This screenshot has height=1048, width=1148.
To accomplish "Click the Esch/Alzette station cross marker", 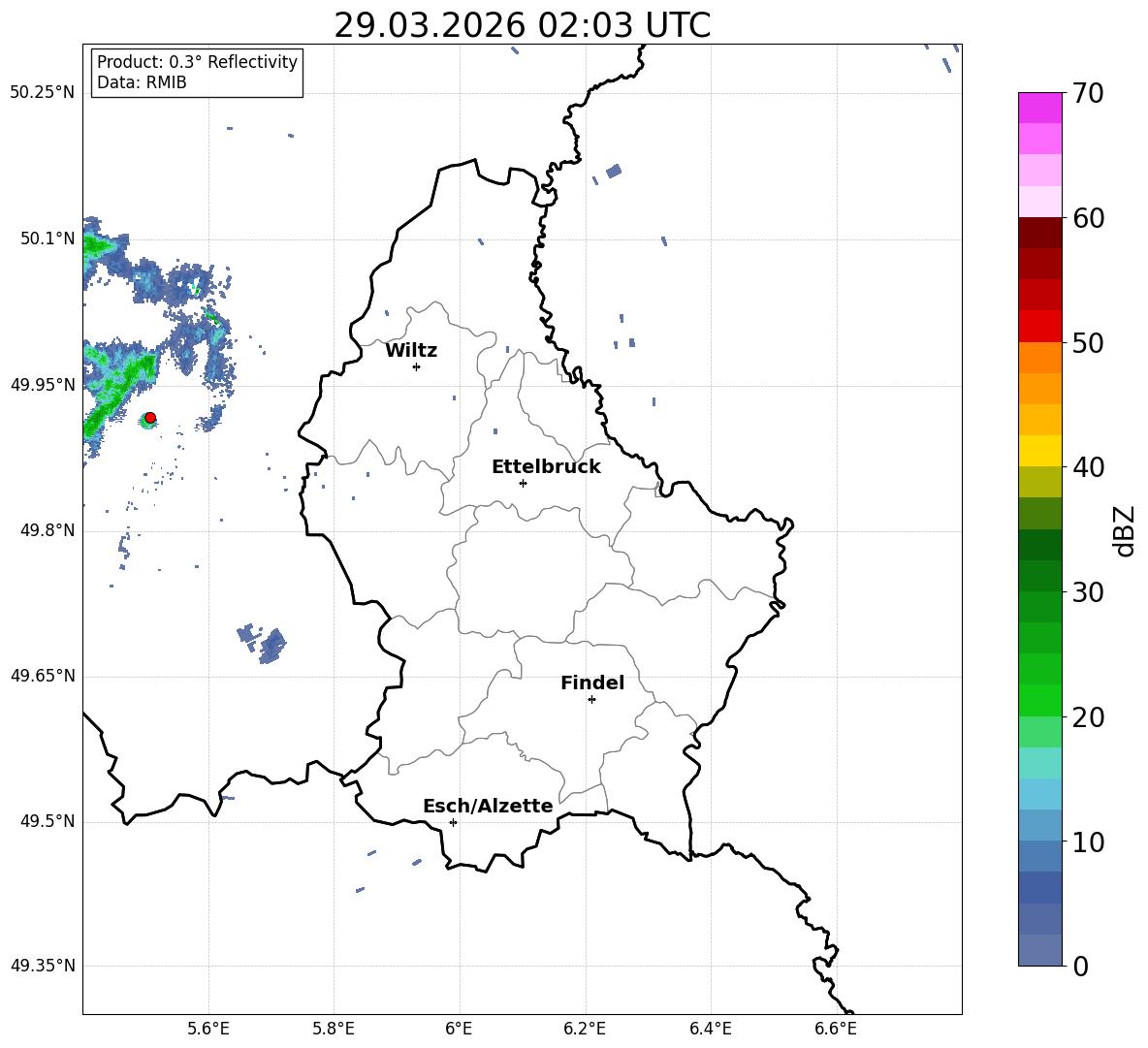I will [453, 822].
